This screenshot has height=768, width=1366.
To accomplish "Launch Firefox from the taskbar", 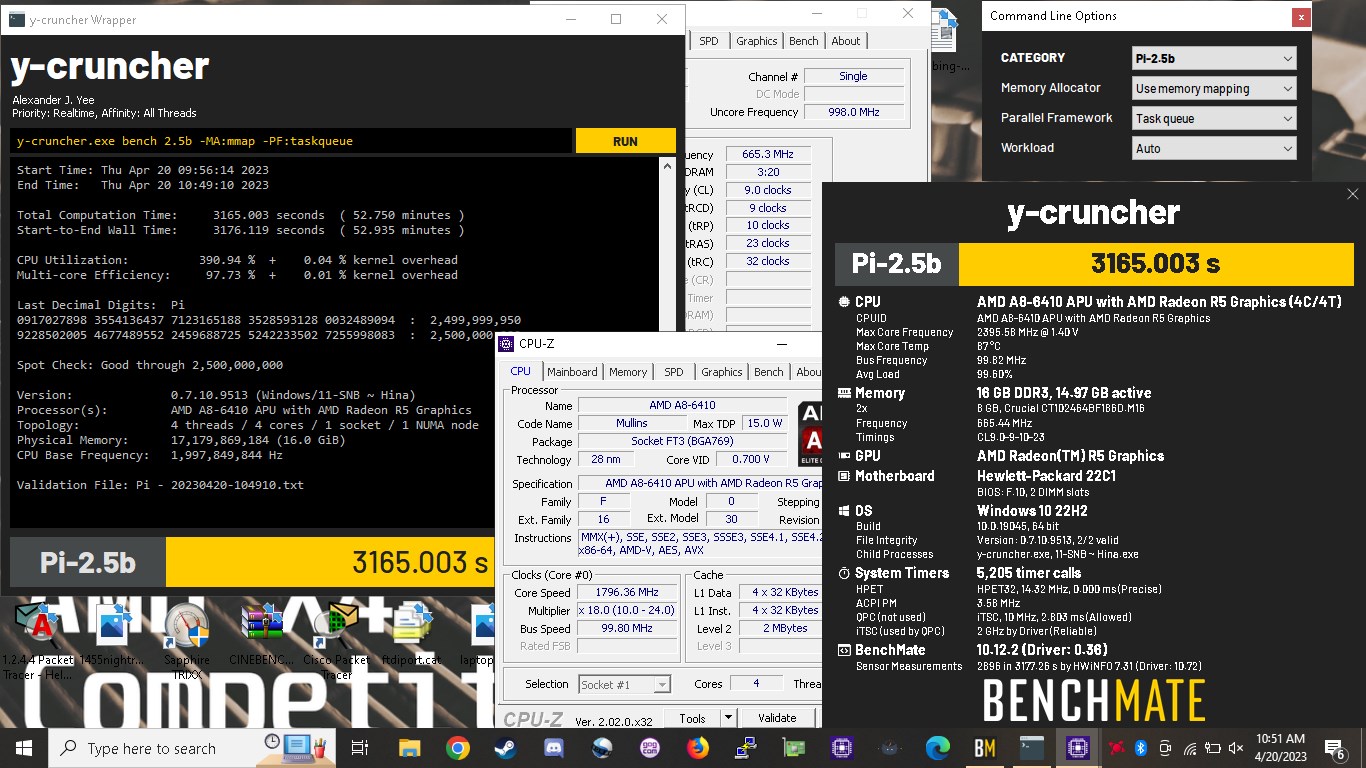I will [697, 748].
